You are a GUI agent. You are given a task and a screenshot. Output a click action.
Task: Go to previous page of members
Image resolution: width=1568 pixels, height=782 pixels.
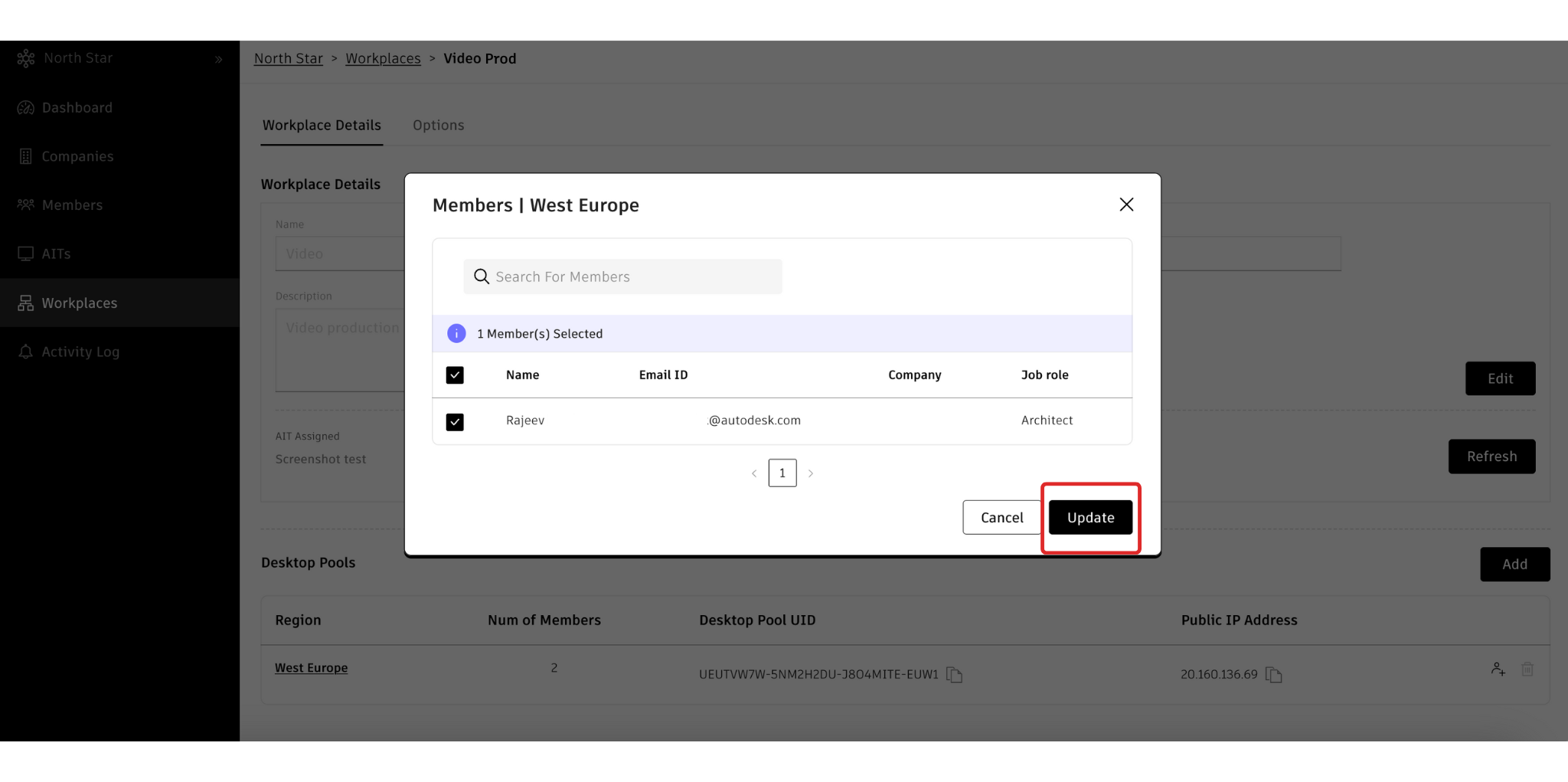(754, 473)
